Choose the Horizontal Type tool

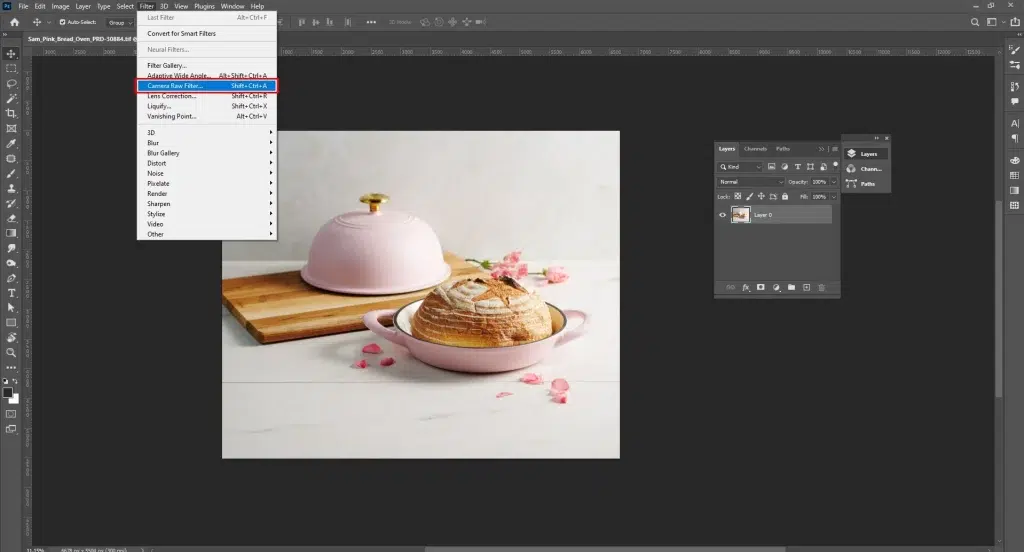click(11, 293)
